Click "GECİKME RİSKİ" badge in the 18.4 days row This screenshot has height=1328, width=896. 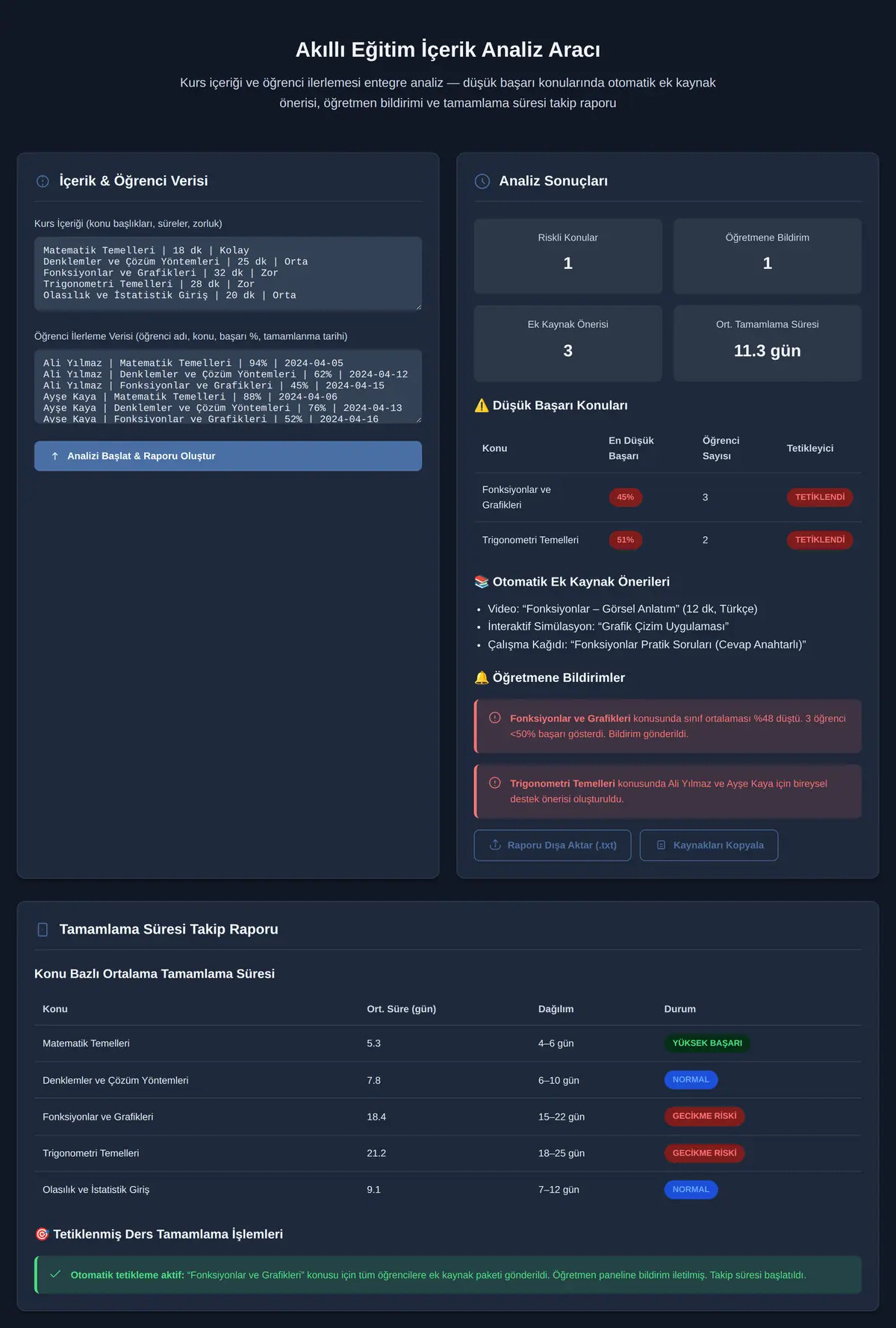point(704,1117)
